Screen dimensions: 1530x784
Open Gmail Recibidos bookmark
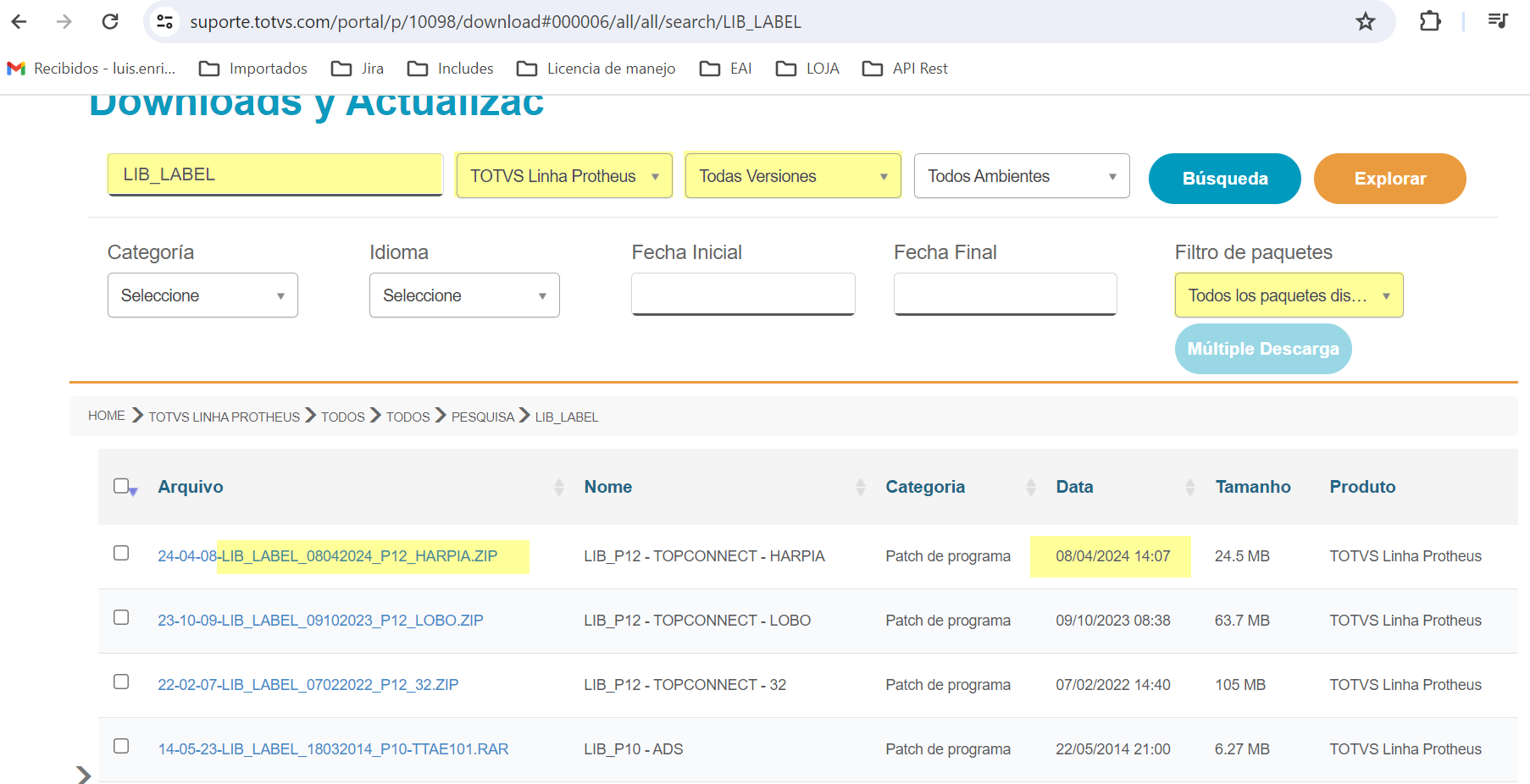(x=91, y=69)
